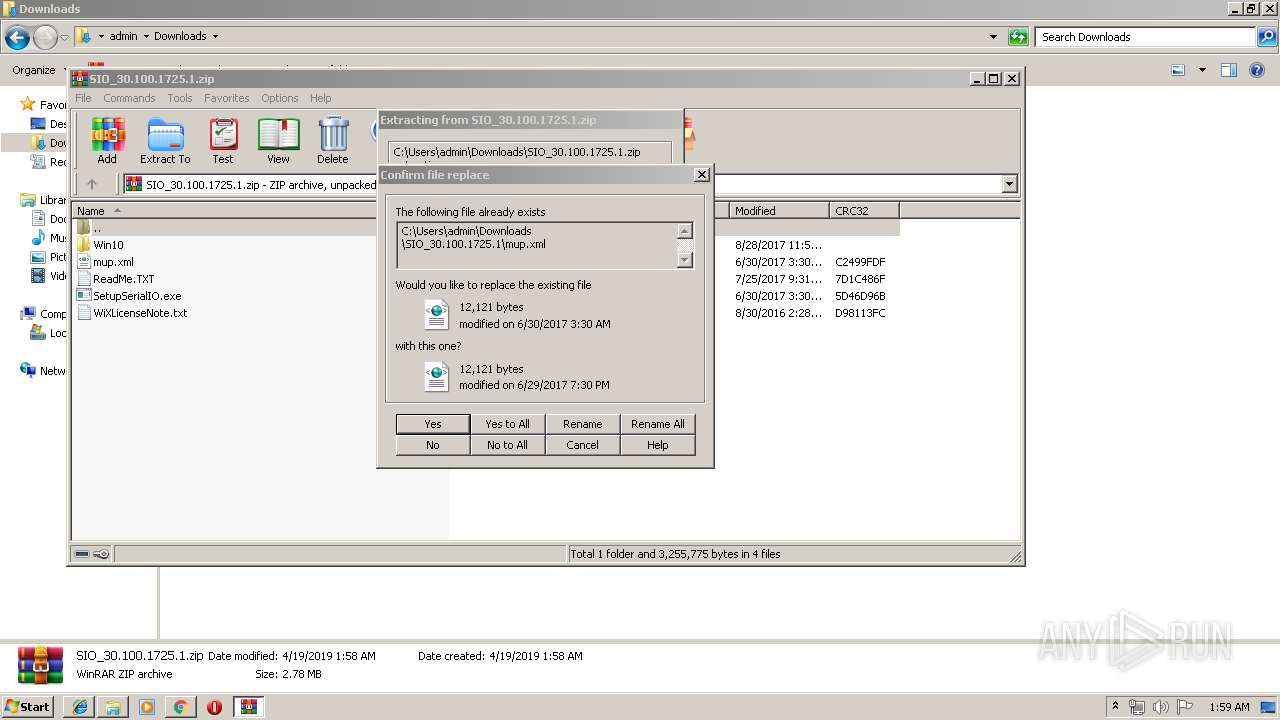Image resolution: width=1280 pixels, height=720 pixels.
Task: Click the Change your view icon in Explorer
Action: tap(1178, 70)
